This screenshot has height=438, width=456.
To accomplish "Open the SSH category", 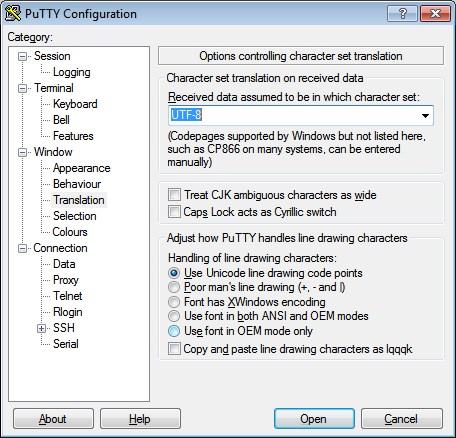I will coord(64,328).
